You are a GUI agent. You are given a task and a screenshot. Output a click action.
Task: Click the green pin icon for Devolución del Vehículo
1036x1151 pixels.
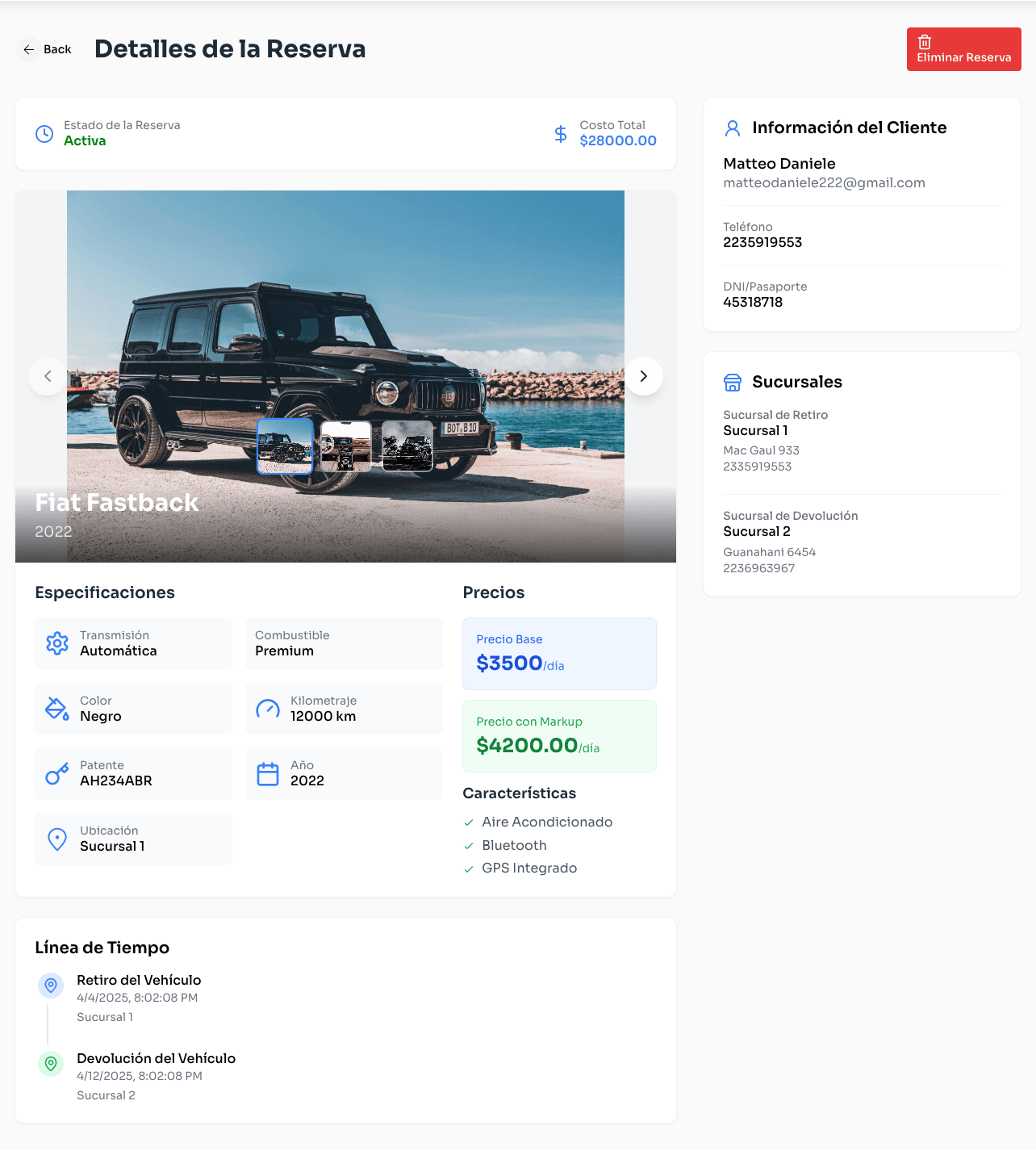point(51,1064)
